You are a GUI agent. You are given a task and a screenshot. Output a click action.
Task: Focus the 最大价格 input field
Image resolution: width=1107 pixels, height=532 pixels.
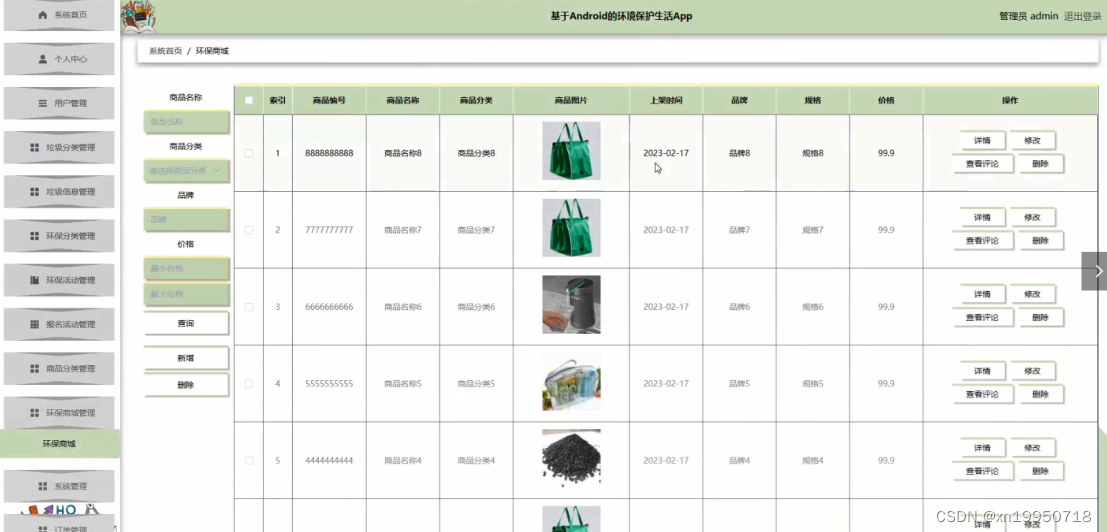(186, 294)
